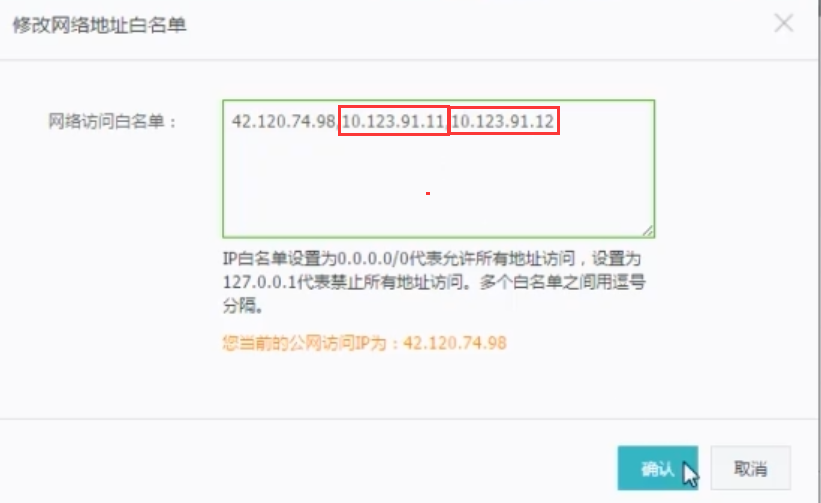Image resolution: width=821 pixels, height=503 pixels.
Task: Click the highlighted 10.123.91.11 address
Action: pos(393,121)
